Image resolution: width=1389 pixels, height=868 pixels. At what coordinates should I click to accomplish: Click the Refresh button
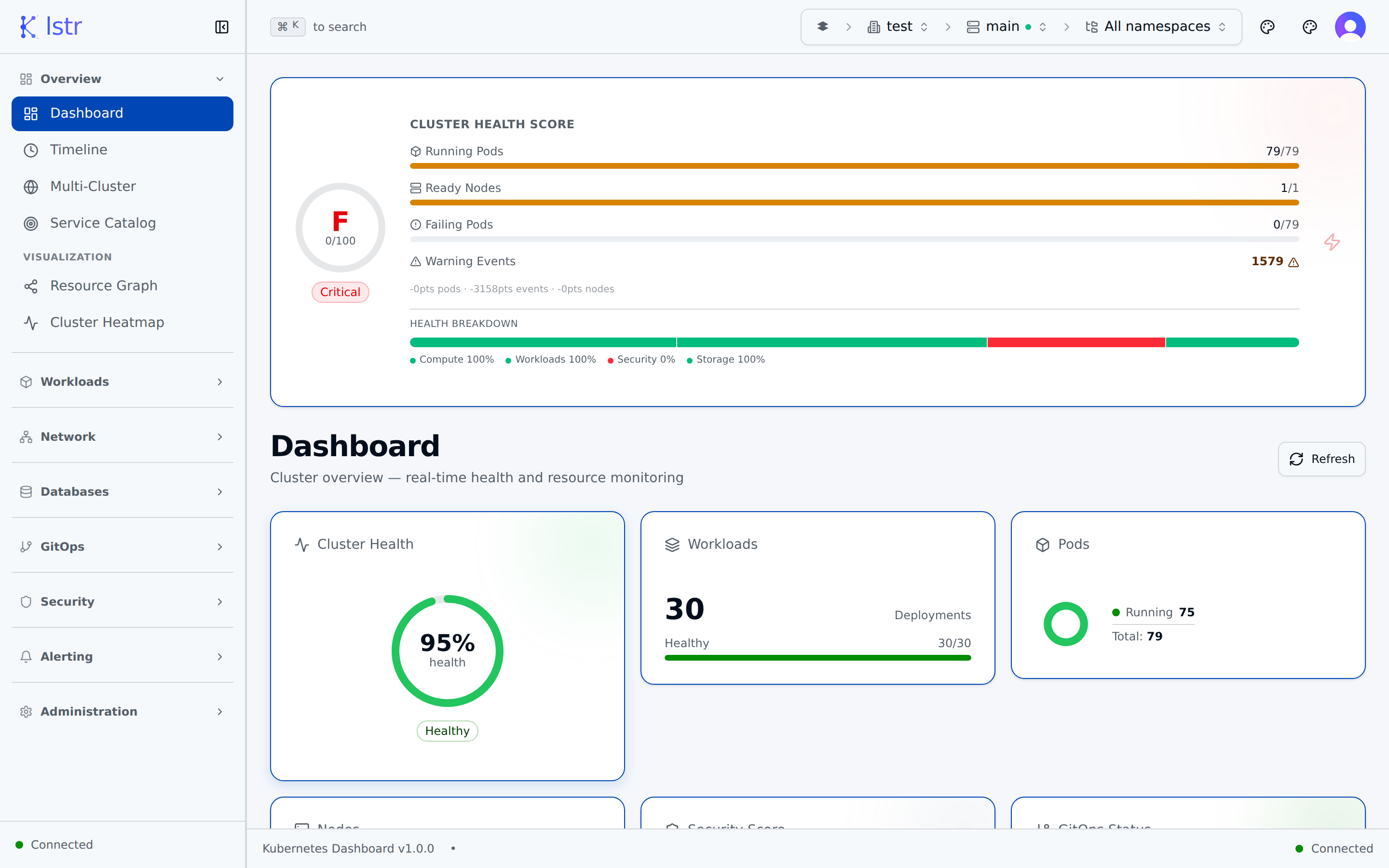tap(1321, 459)
